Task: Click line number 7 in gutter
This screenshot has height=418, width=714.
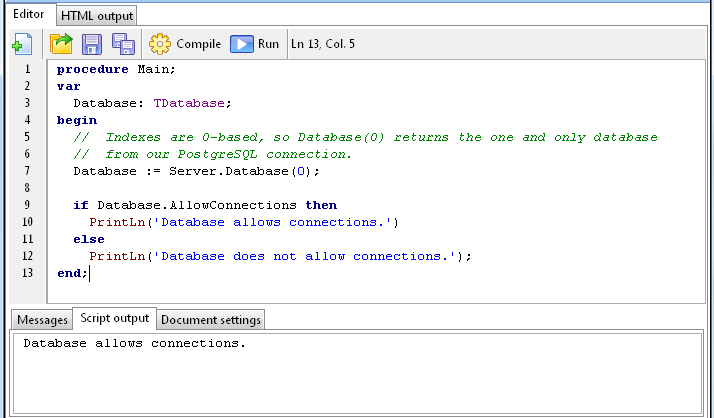Action: [x=27, y=171]
